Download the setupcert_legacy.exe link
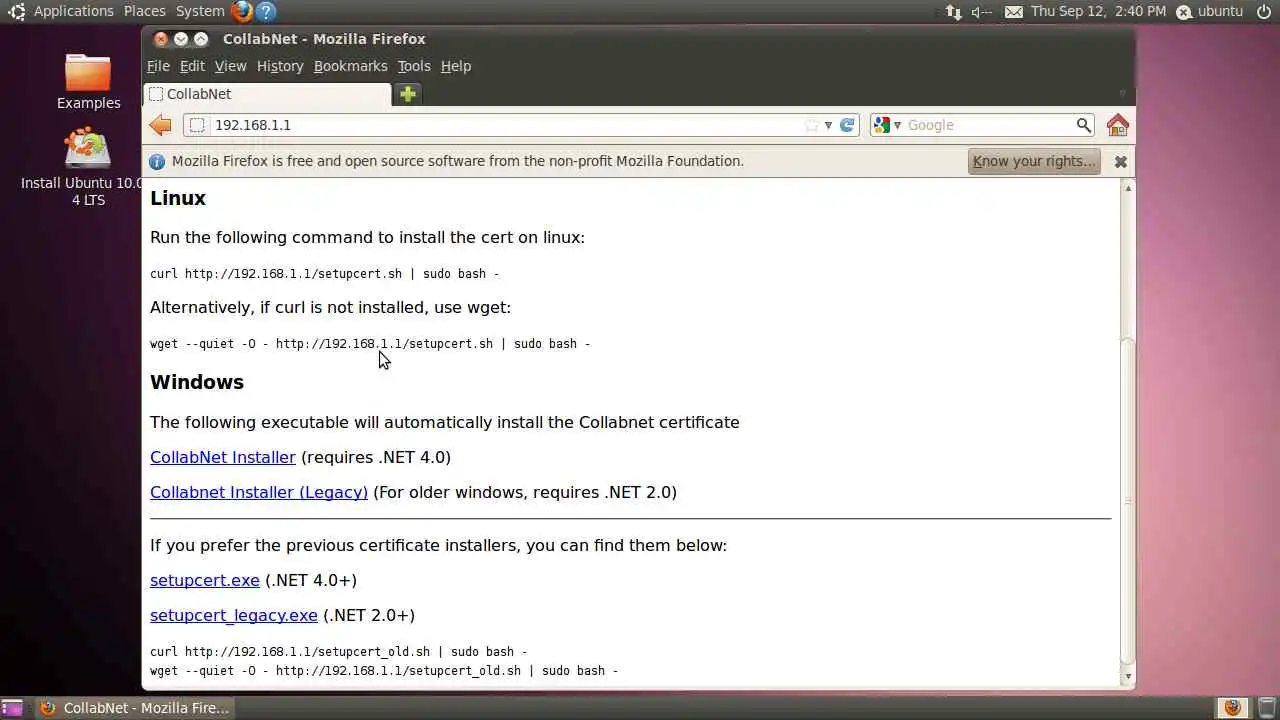This screenshot has width=1280, height=720. (234, 615)
